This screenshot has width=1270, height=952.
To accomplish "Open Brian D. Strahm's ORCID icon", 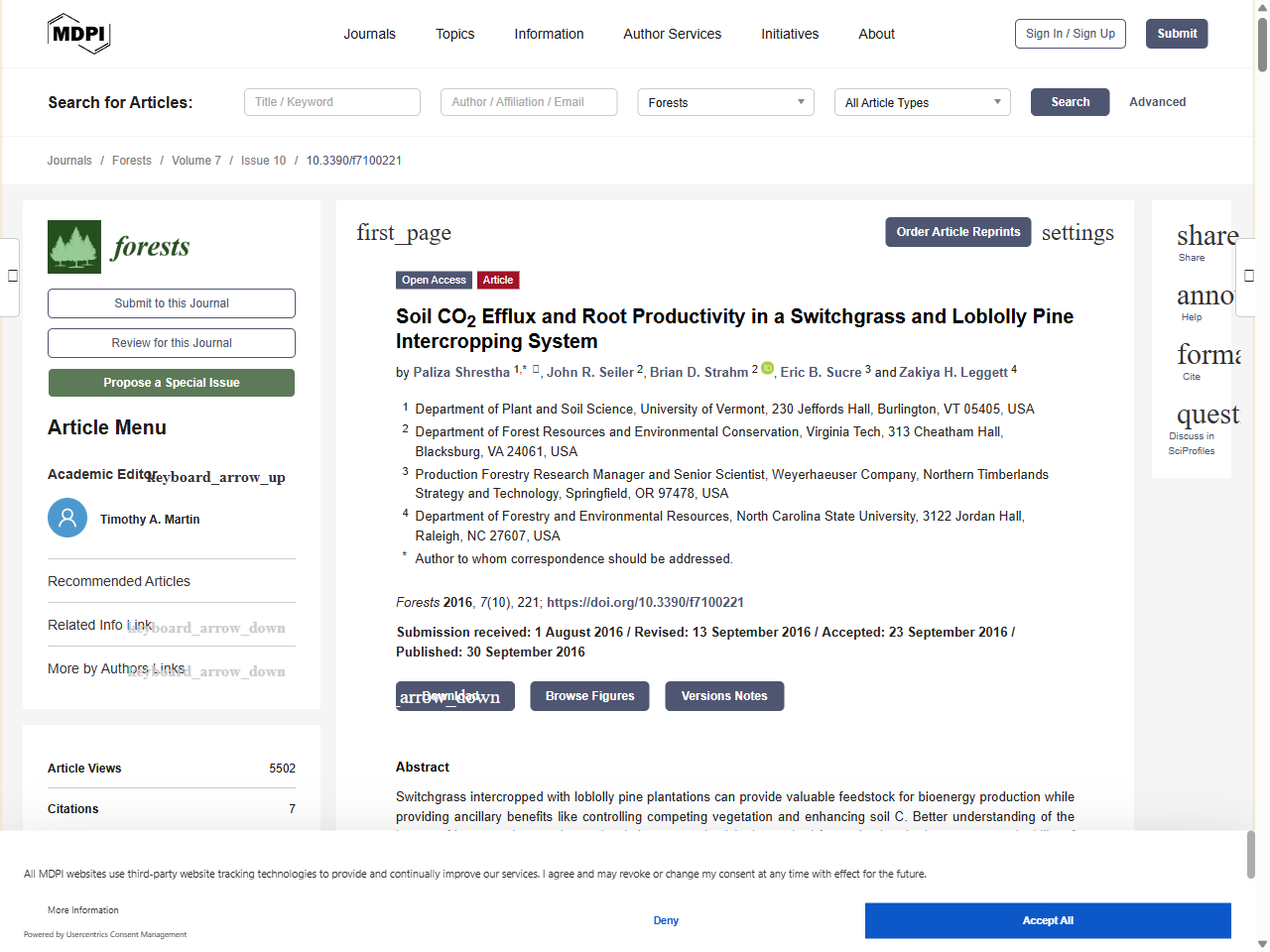I will click(767, 369).
